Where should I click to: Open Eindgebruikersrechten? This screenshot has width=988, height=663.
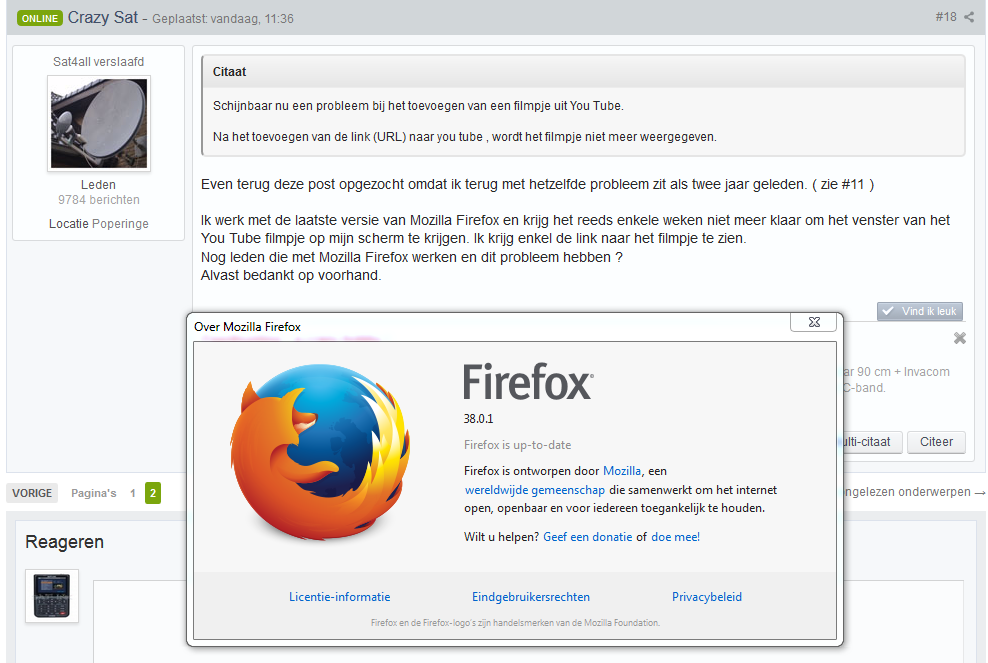[x=530, y=597]
